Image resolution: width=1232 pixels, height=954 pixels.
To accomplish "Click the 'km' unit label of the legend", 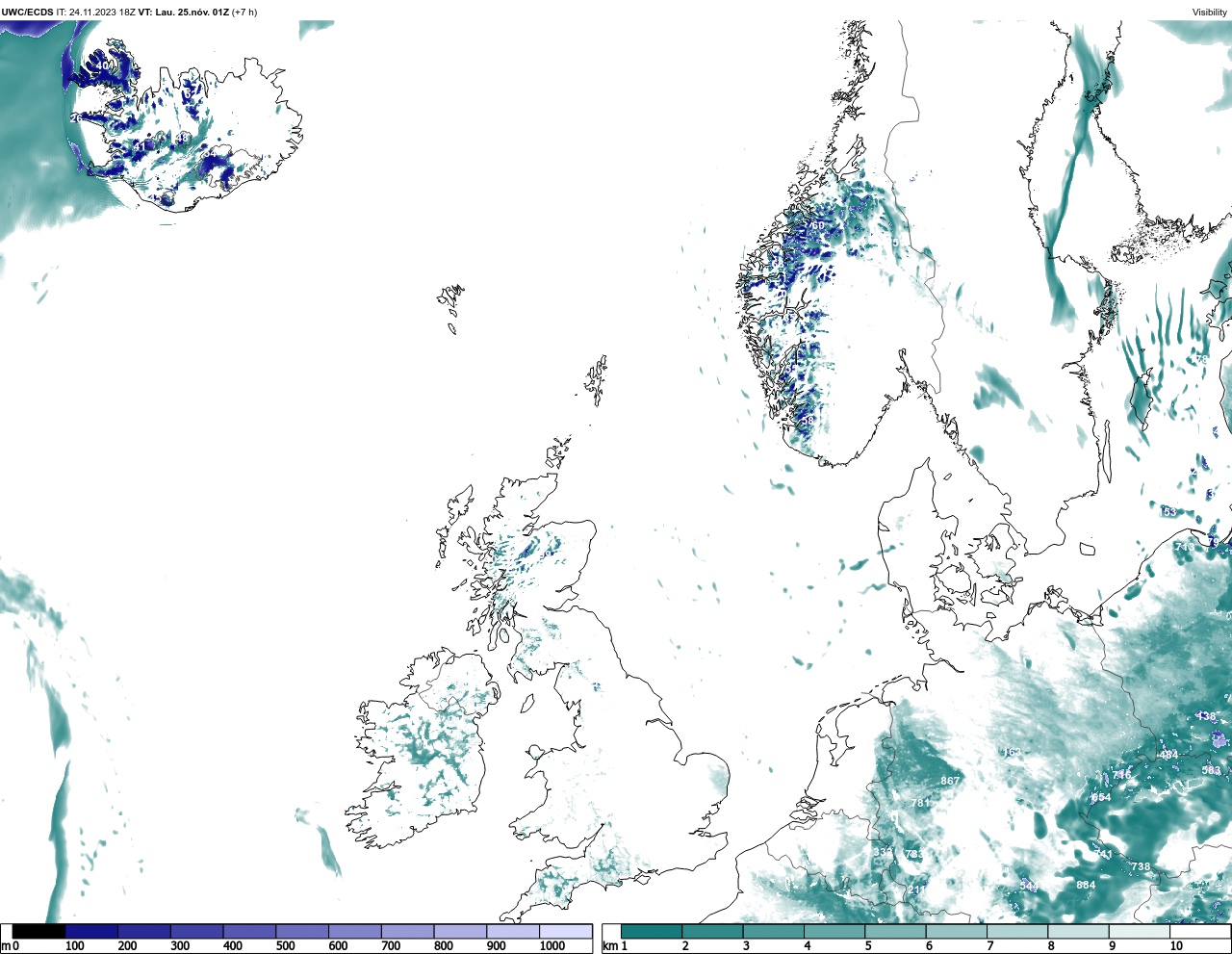I will 610,946.
